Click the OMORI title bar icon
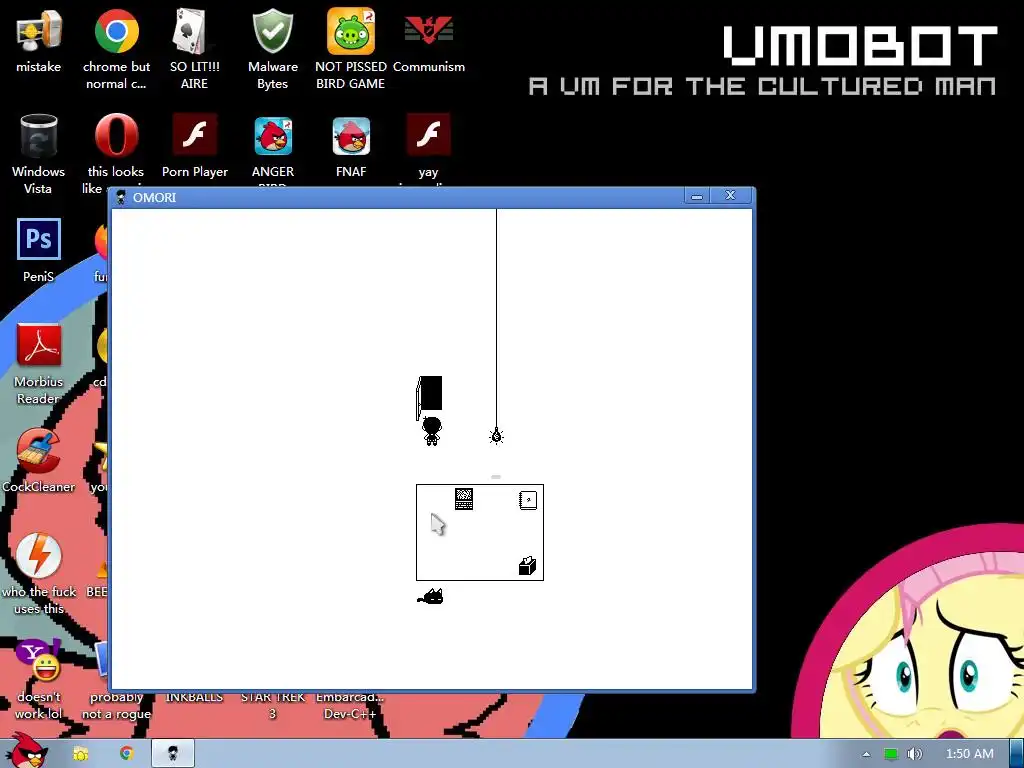The width and height of the screenshot is (1024, 768). [121, 197]
